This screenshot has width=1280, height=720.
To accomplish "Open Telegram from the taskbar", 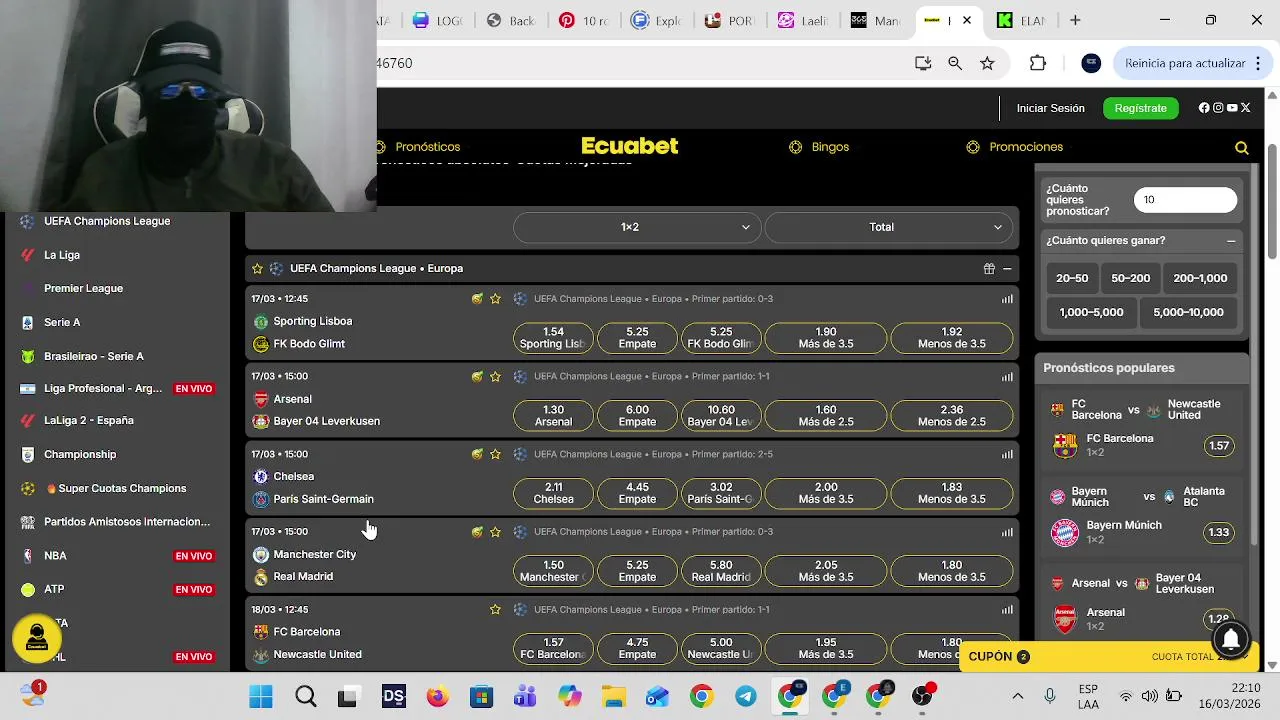I will click(x=746, y=697).
